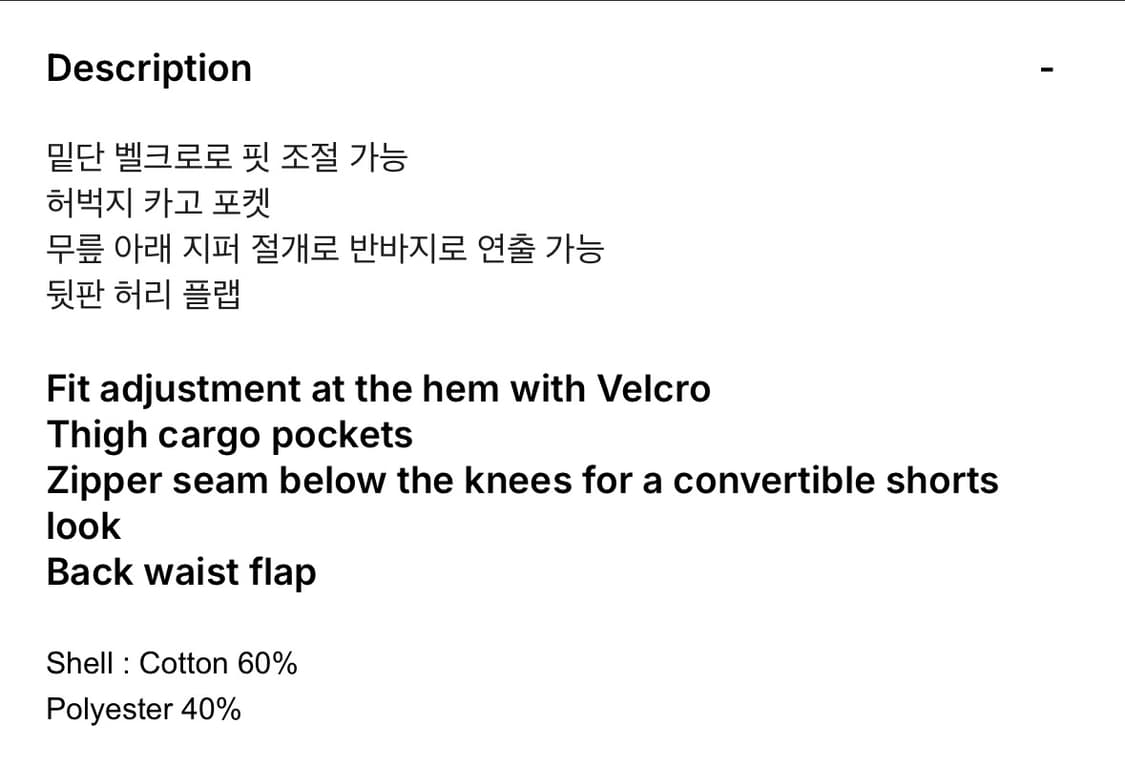Select the Korean text '뒷판 허리 플랩'

(x=144, y=295)
